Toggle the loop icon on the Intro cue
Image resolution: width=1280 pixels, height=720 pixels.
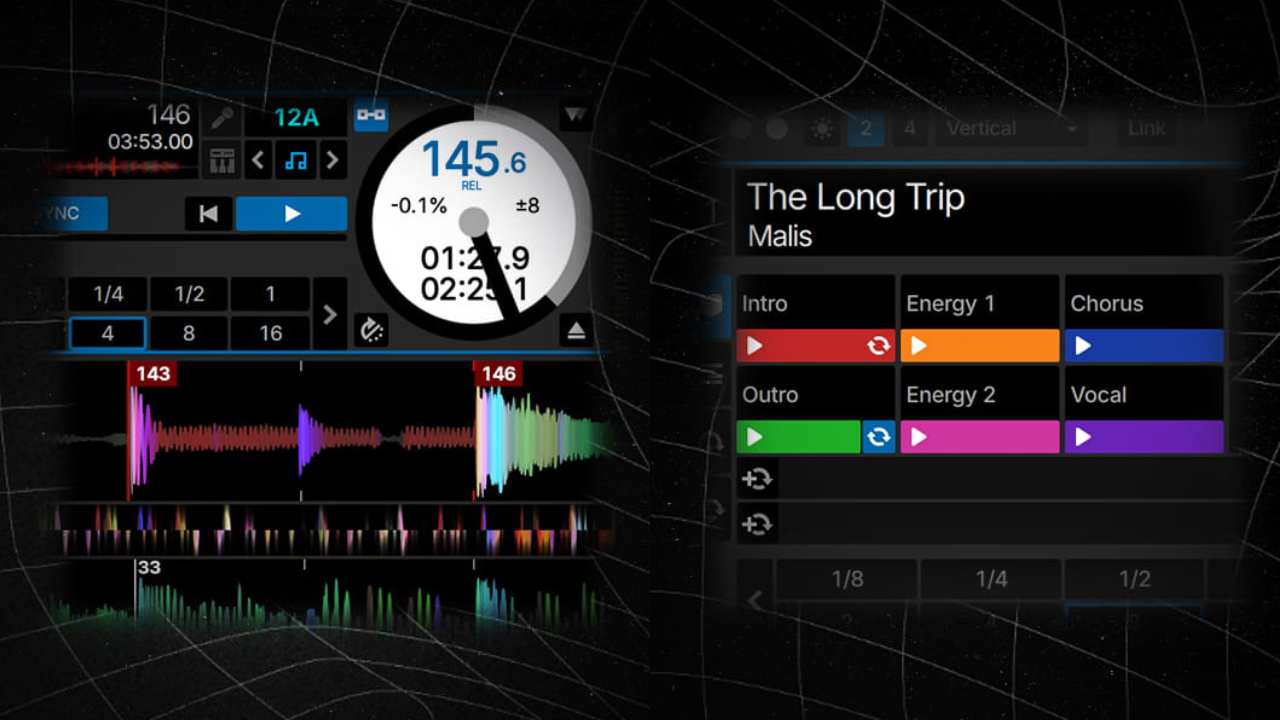pyautogui.click(x=878, y=346)
